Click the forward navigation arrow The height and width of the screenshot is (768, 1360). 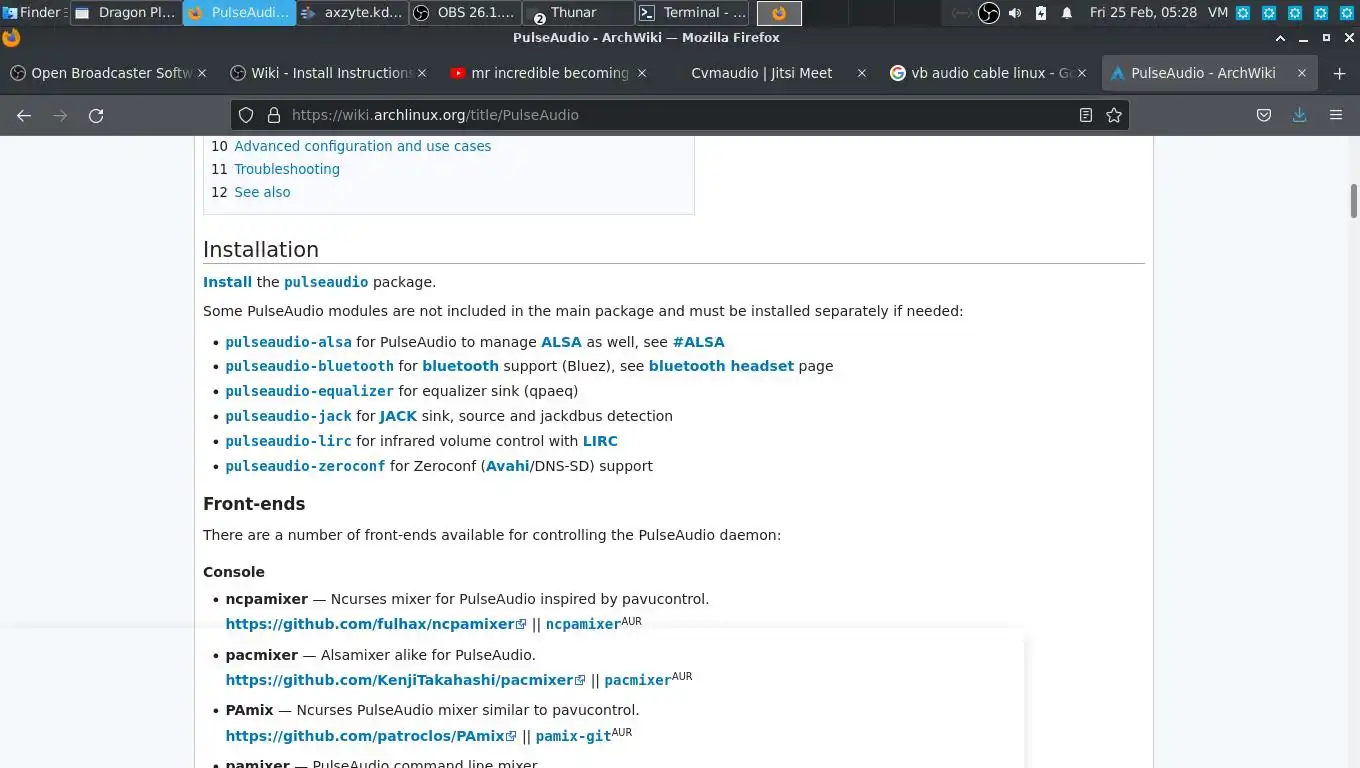click(x=60, y=115)
